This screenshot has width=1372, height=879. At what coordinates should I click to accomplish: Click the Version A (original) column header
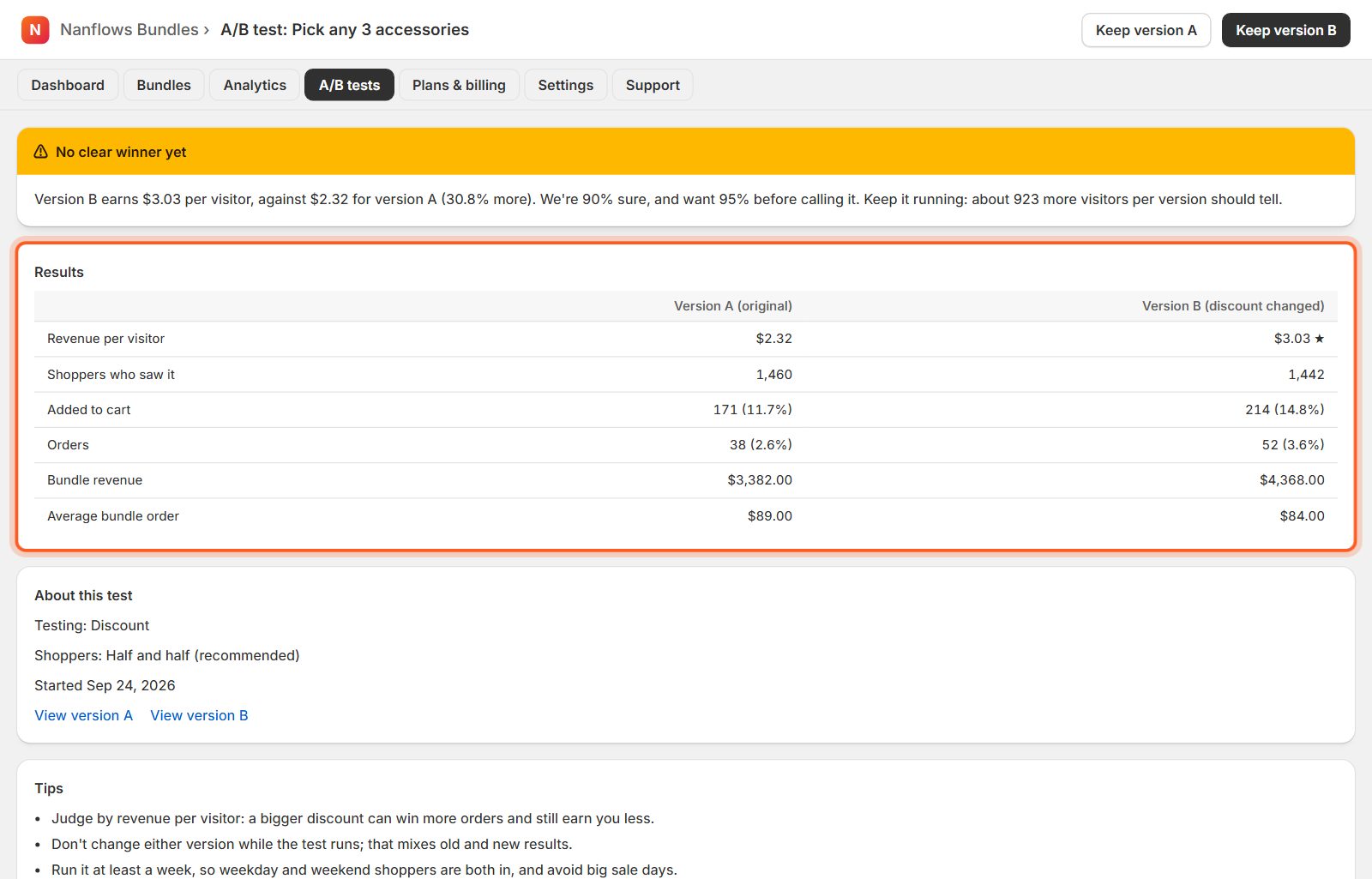click(733, 306)
